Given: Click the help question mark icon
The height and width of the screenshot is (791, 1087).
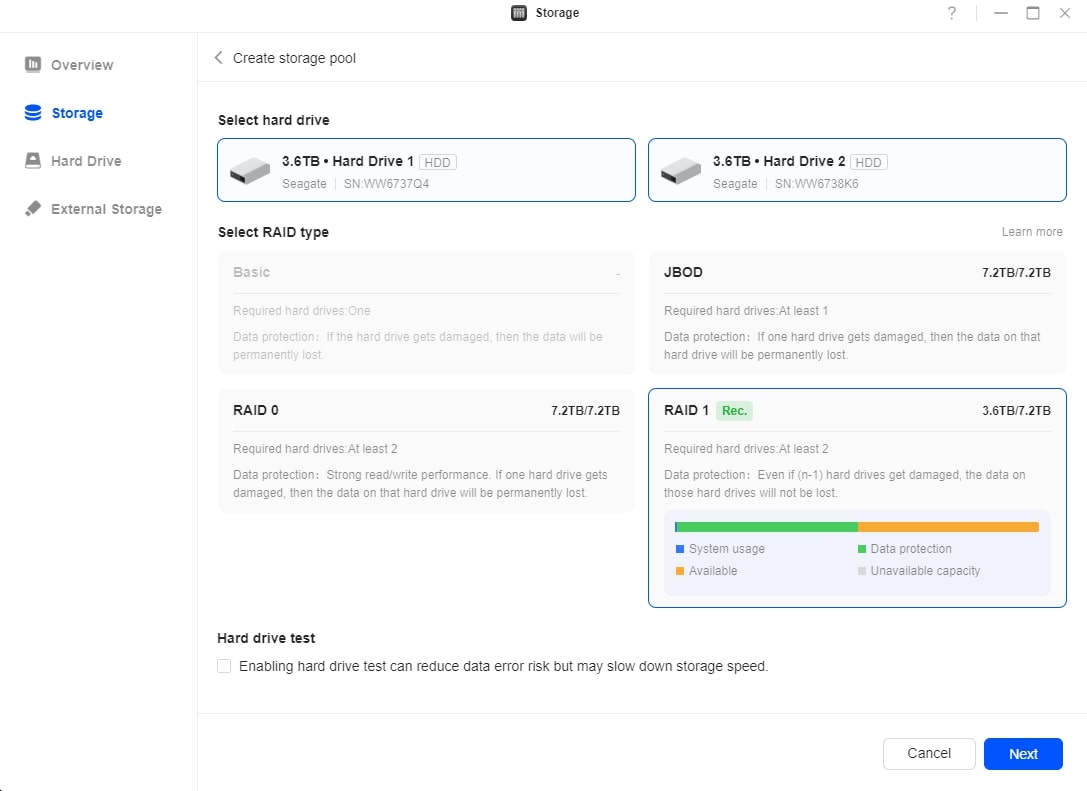Looking at the screenshot, I should coord(952,13).
